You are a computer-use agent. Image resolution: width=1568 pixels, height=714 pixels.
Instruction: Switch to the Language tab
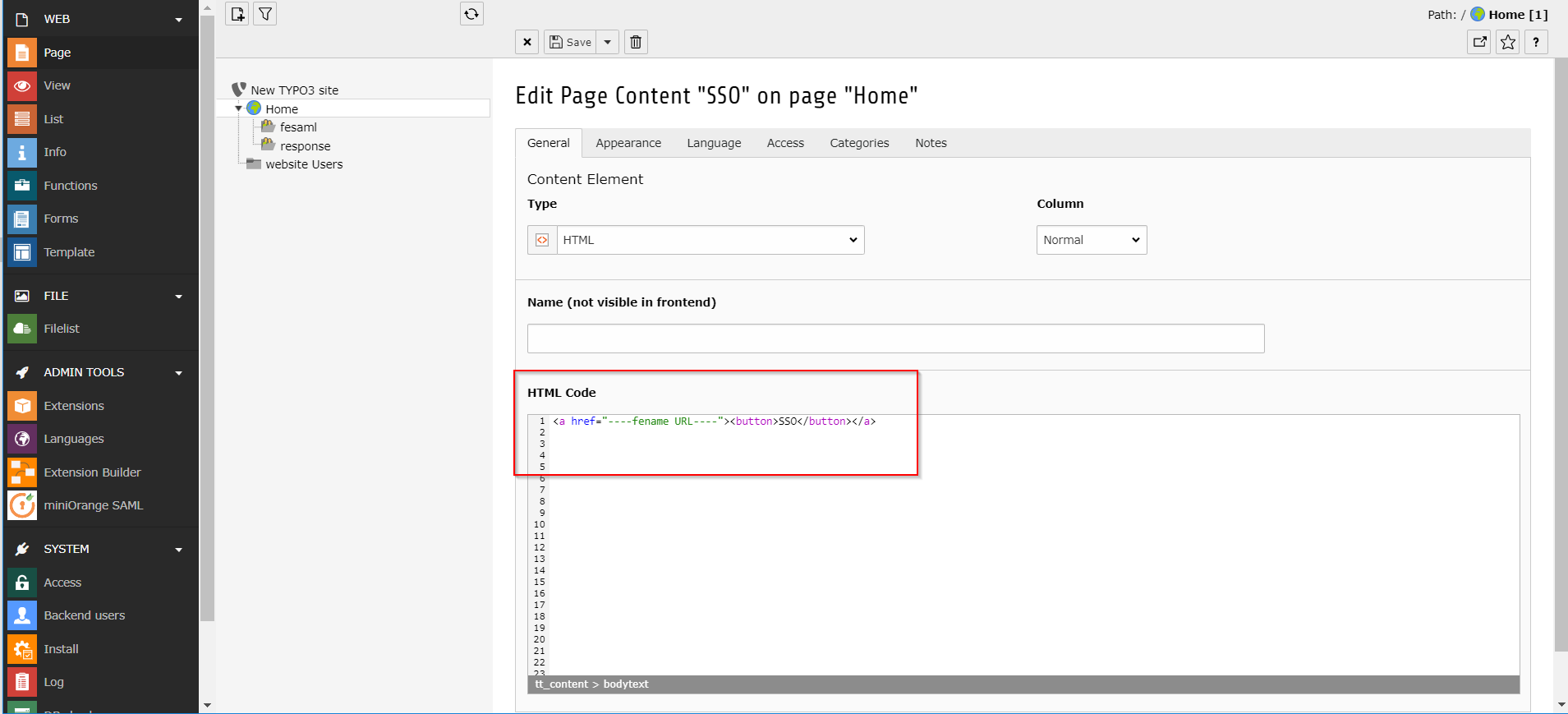[x=714, y=143]
